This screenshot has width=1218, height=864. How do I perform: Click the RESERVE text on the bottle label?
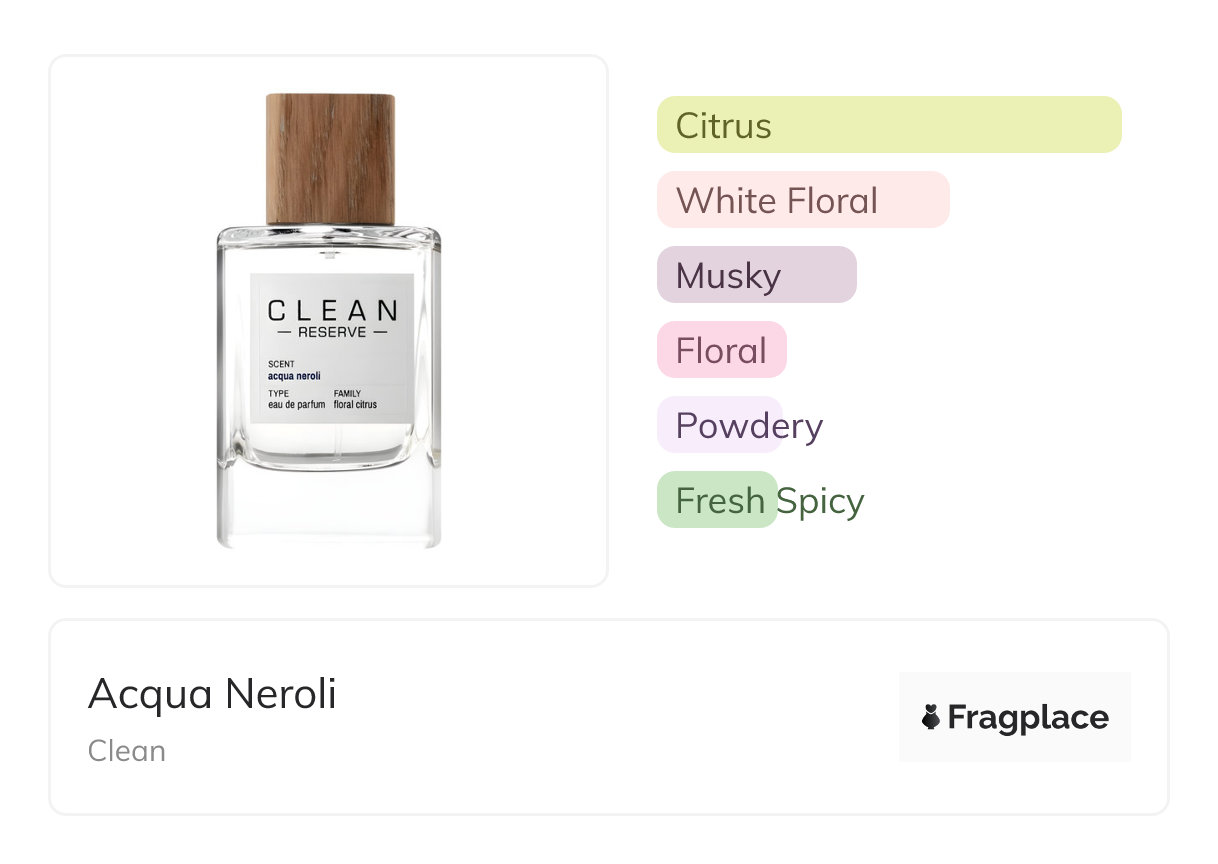[x=332, y=332]
